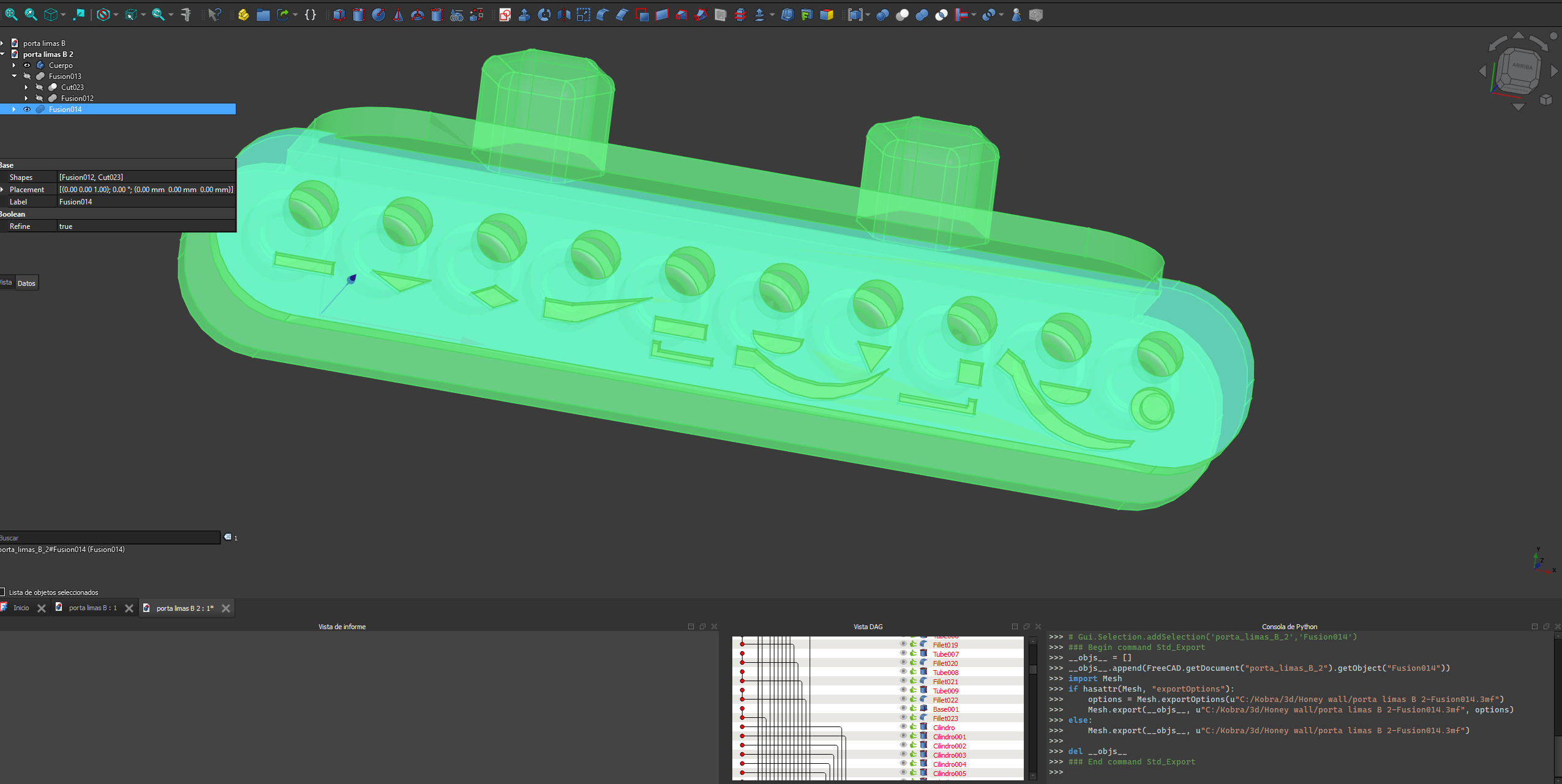Expand the 'porta limas B' document

pos(2,43)
